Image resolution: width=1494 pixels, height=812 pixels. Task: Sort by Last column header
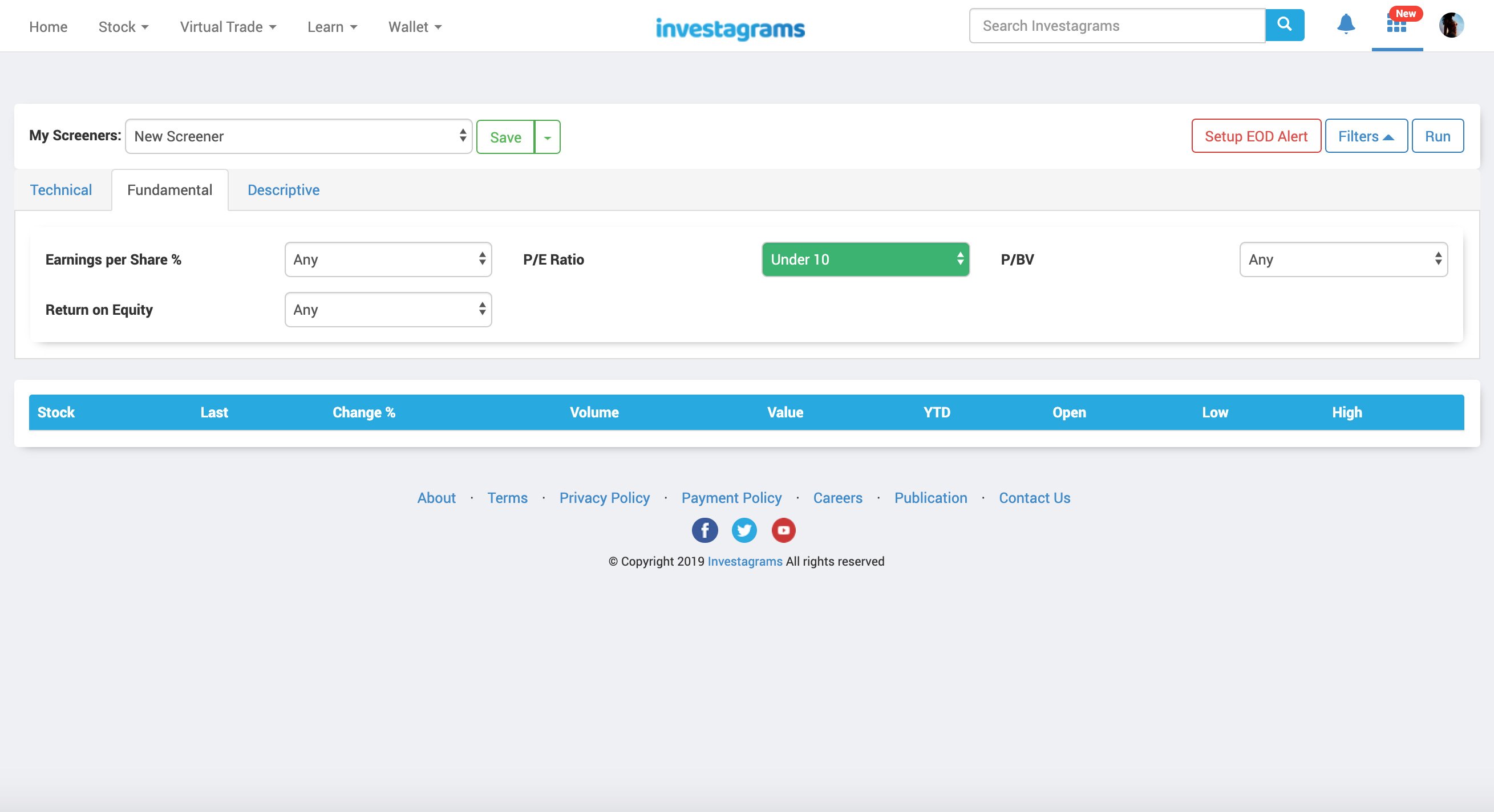(214, 413)
